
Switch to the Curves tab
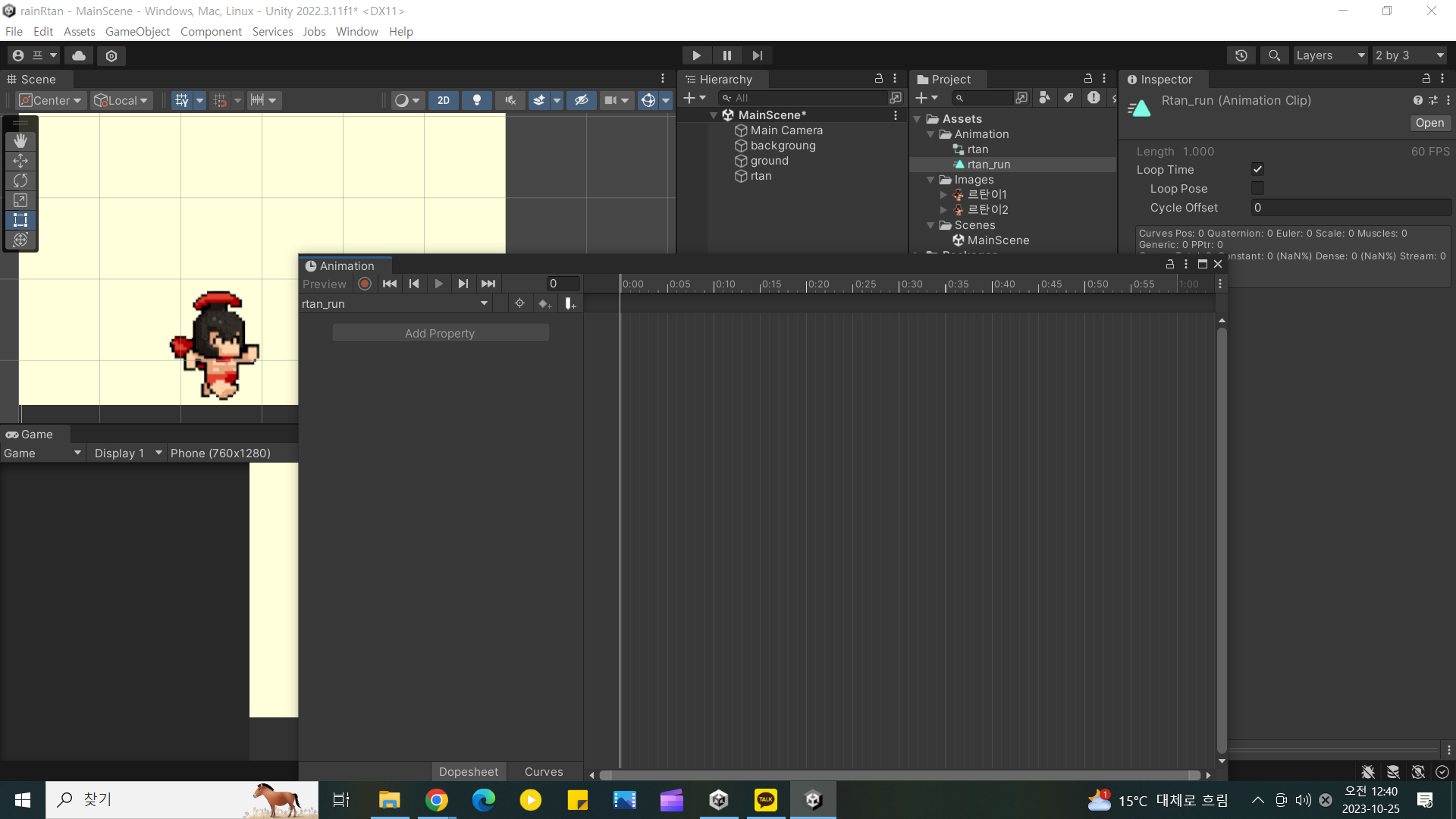click(x=544, y=771)
